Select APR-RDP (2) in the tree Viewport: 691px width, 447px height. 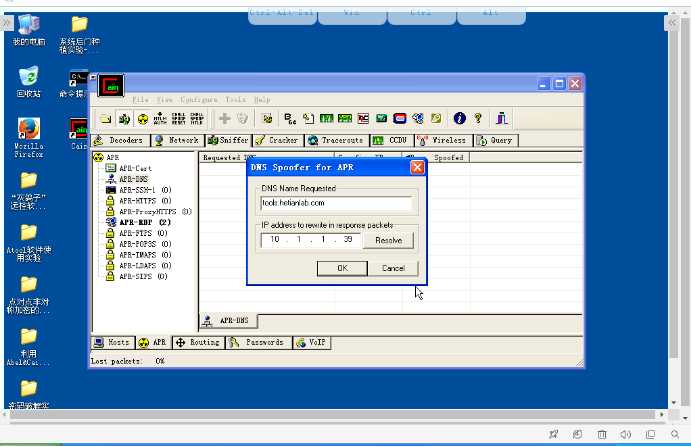coord(138,222)
